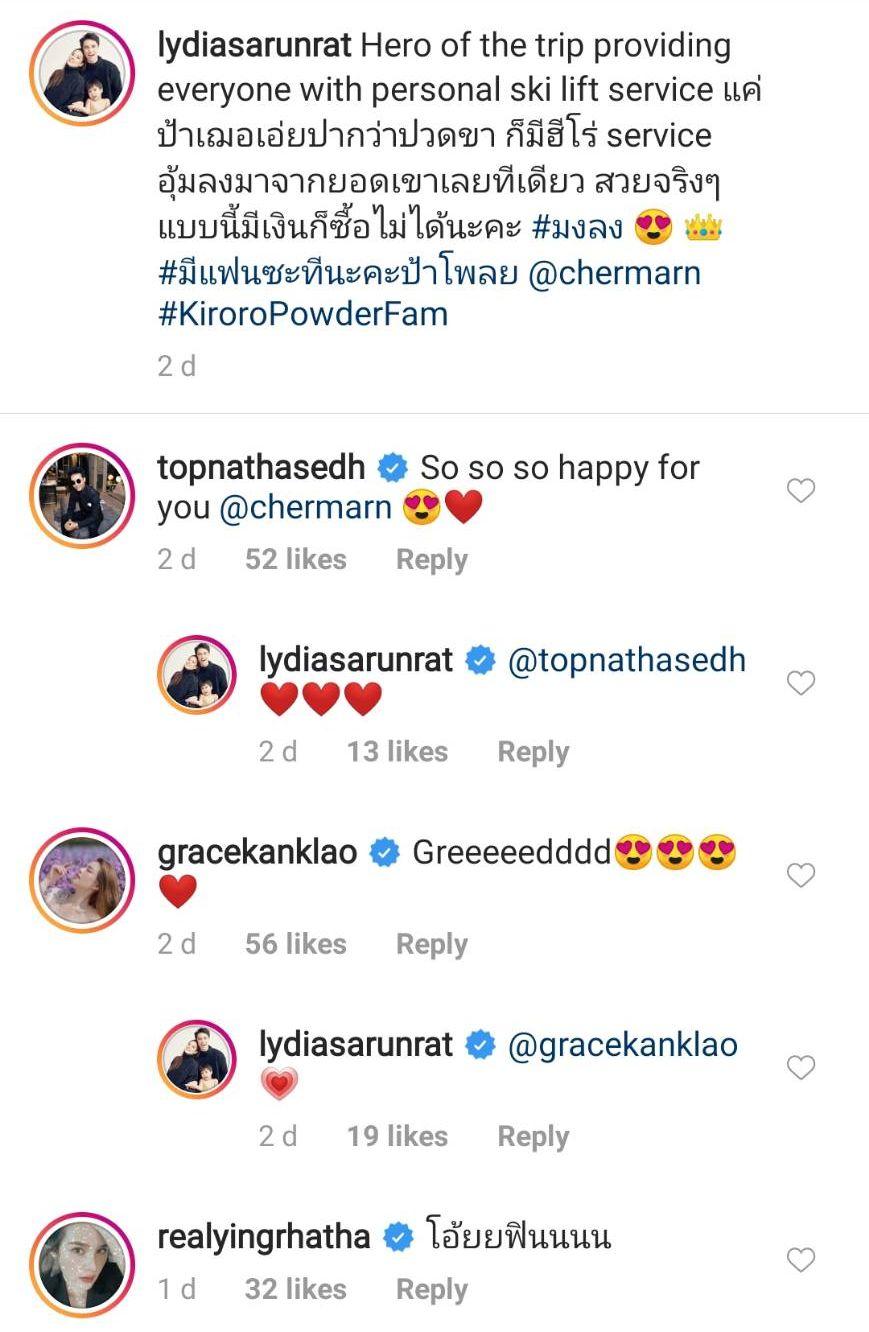Reply to gracekanklao's comment
The height and width of the screenshot is (1332, 869).
[x=431, y=944]
